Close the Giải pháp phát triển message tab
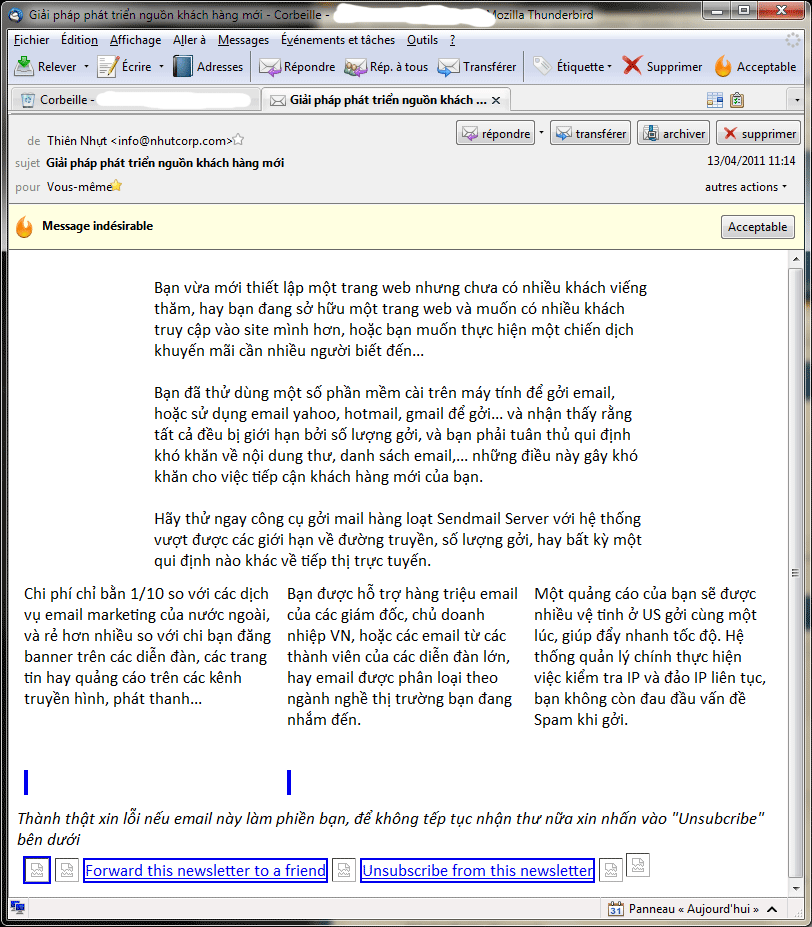812x927 pixels. point(496,101)
